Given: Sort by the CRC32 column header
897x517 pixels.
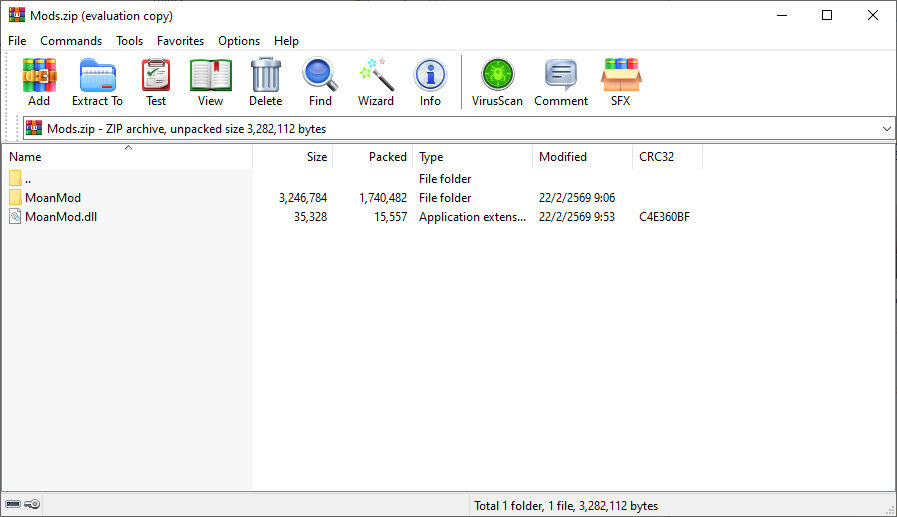Looking at the screenshot, I should (x=667, y=157).
